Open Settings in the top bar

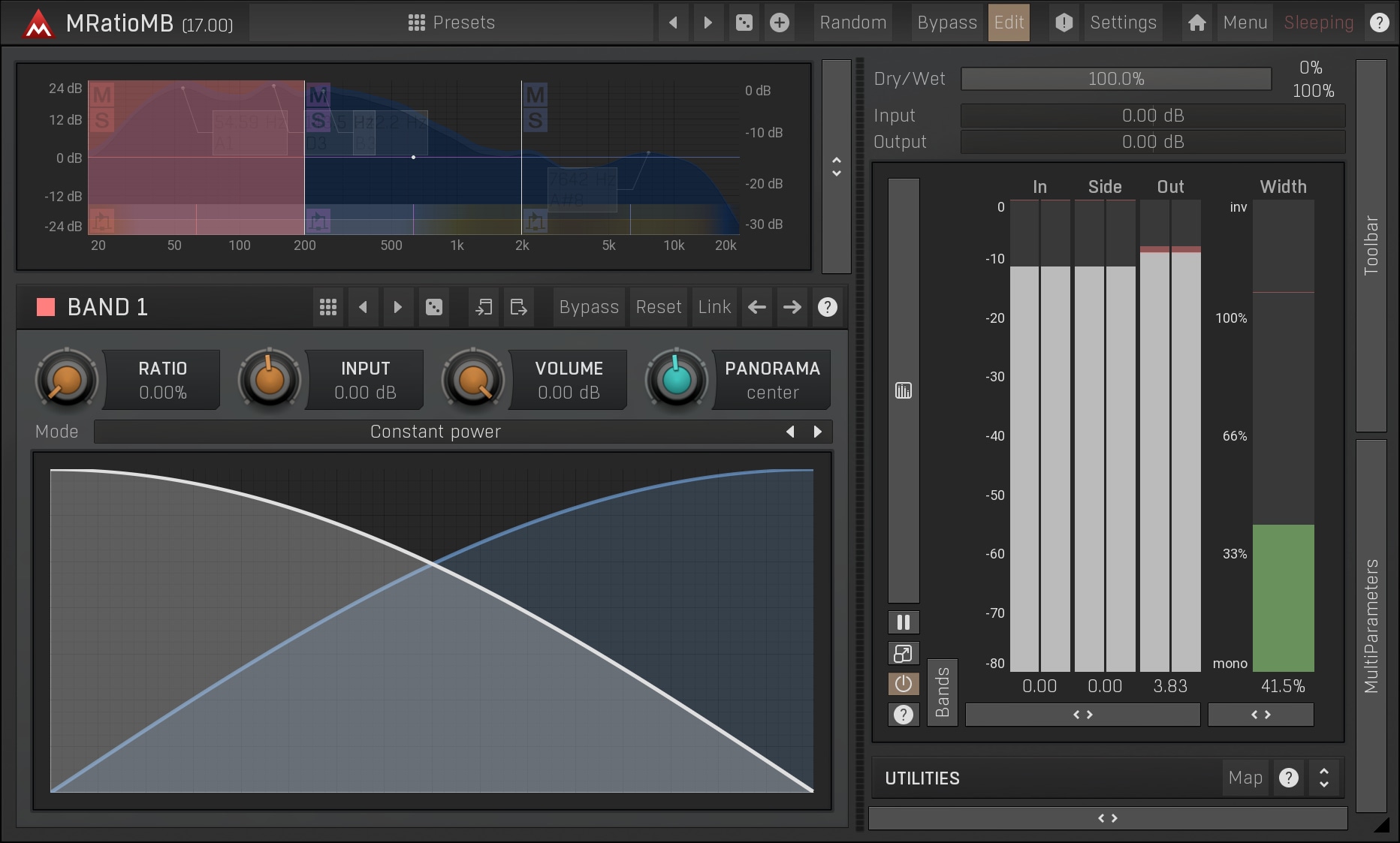tap(1123, 23)
